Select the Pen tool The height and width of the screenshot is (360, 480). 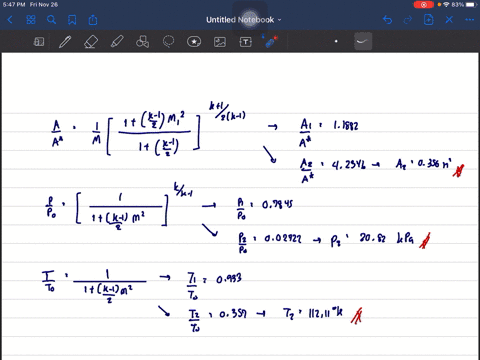65,42
